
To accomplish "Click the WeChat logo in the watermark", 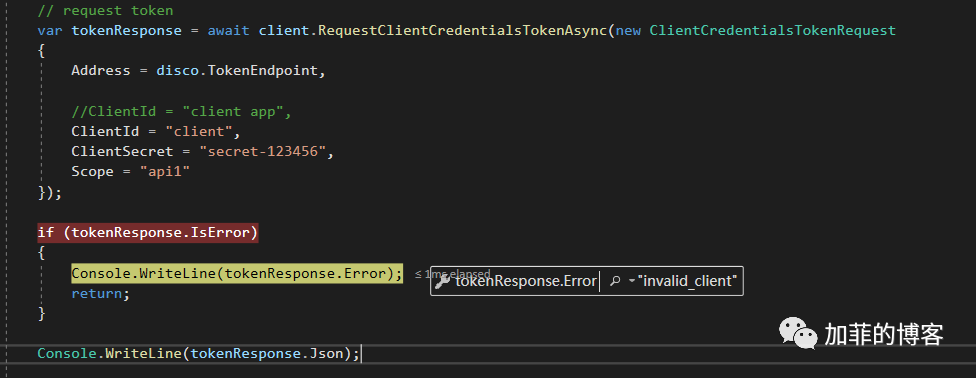I will click(798, 333).
